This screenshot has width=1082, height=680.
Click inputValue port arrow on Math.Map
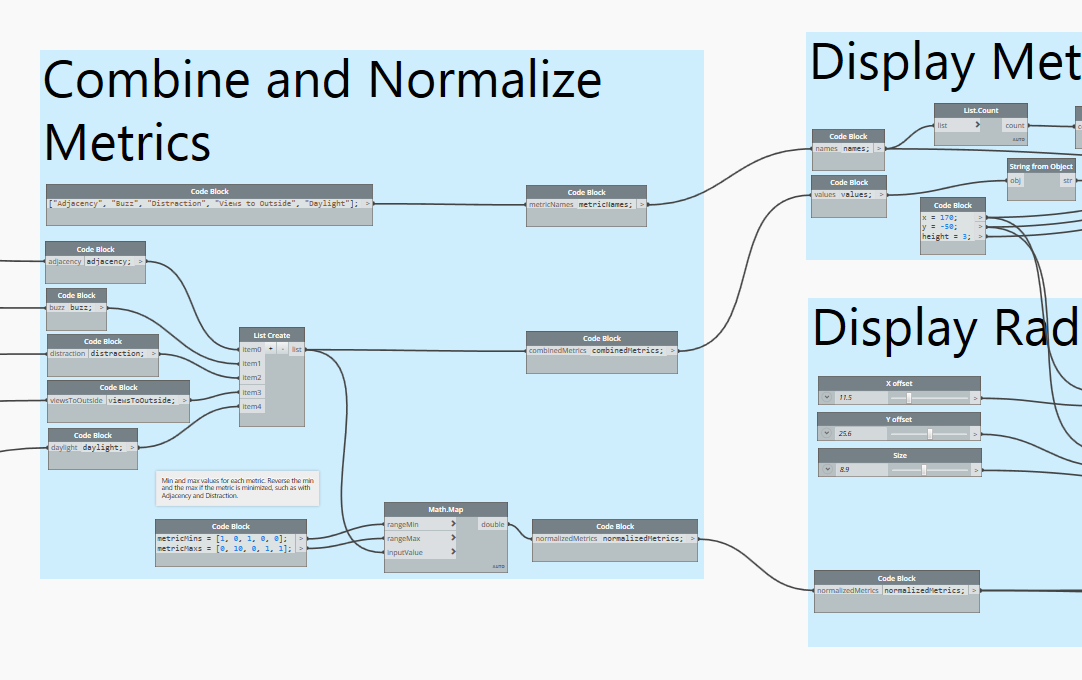point(453,551)
